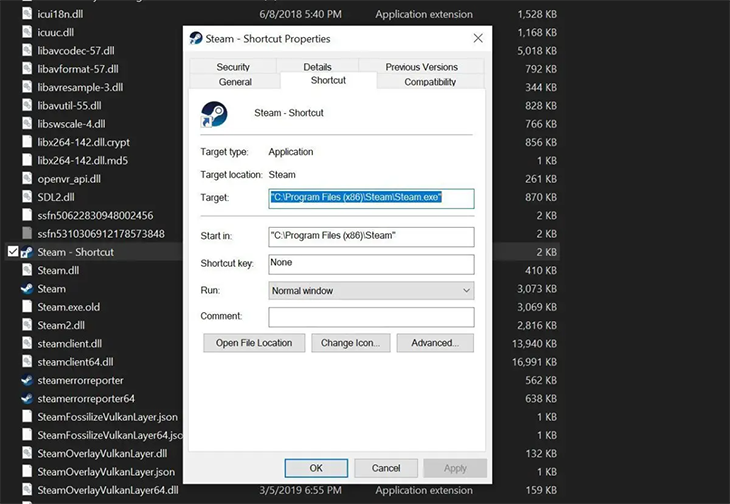Screen dimensions: 730x504
Task: Click the Steam.dll file icon
Action: coord(27,270)
